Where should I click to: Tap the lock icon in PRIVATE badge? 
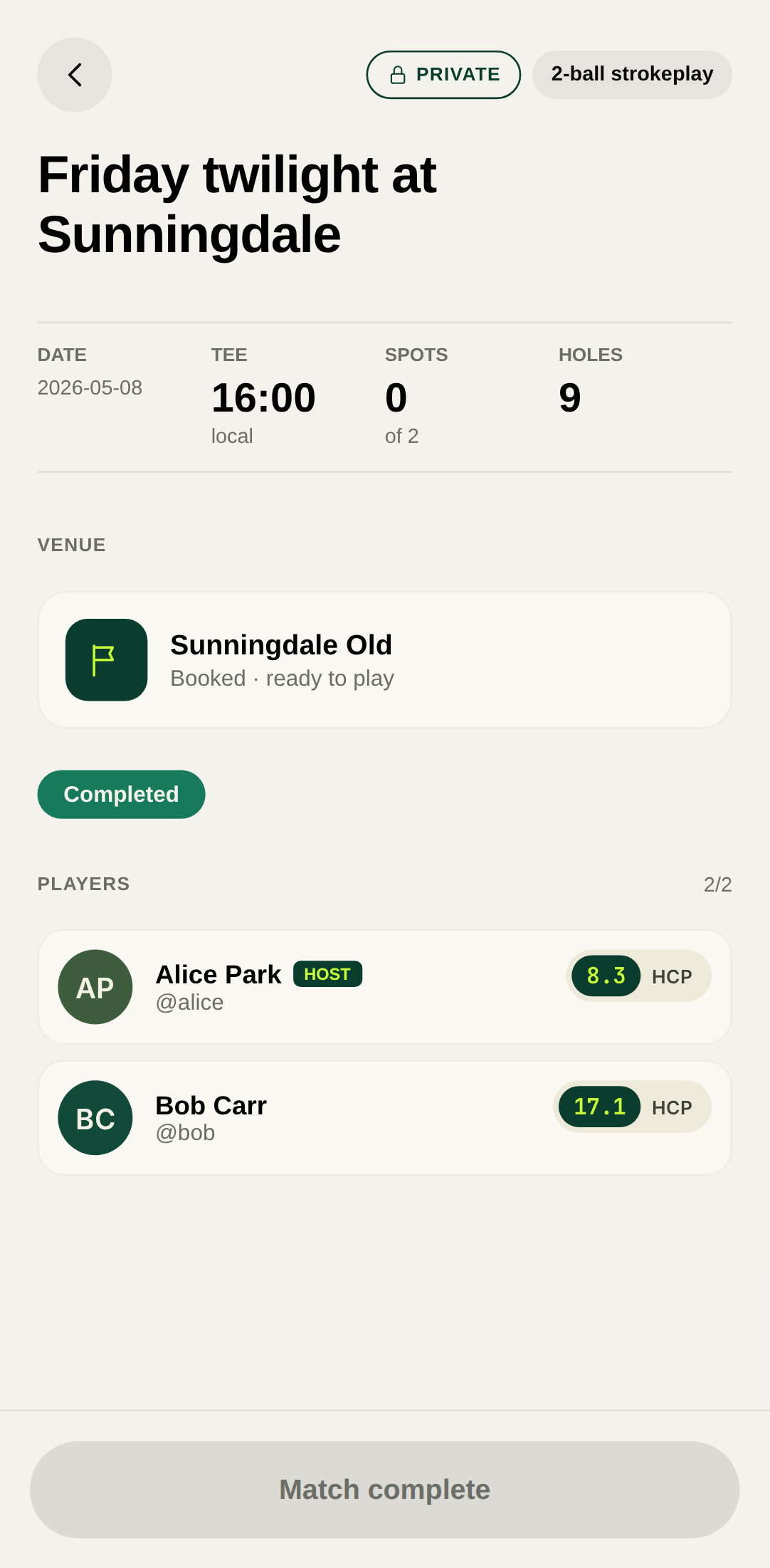coord(398,75)
